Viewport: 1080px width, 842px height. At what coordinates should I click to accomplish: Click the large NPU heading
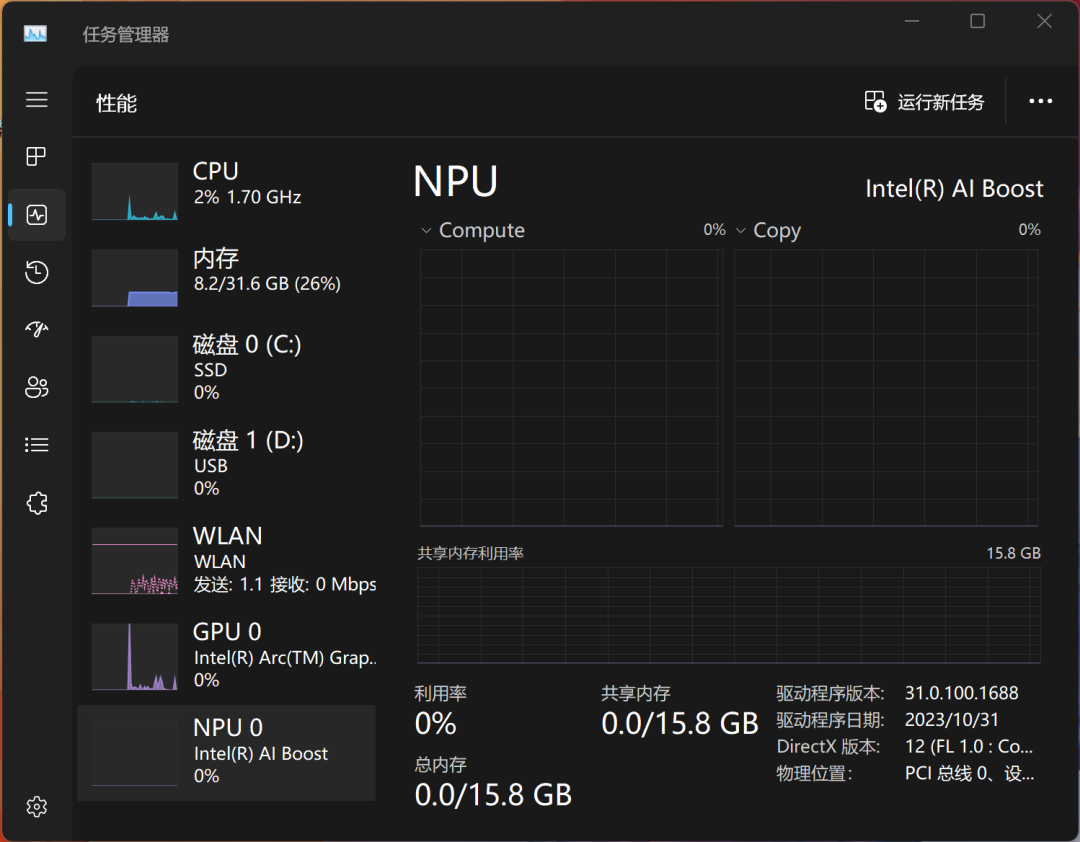(x=455, y=182)
